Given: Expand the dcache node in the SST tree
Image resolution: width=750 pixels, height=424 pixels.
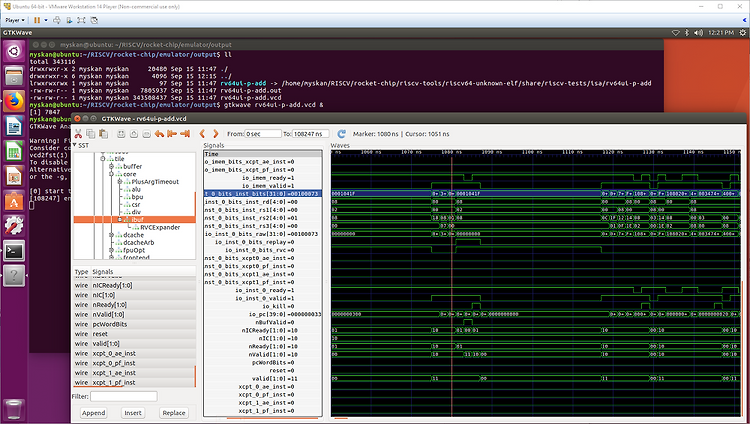Looking at the screenshot, I should click(x=111, y=235).
